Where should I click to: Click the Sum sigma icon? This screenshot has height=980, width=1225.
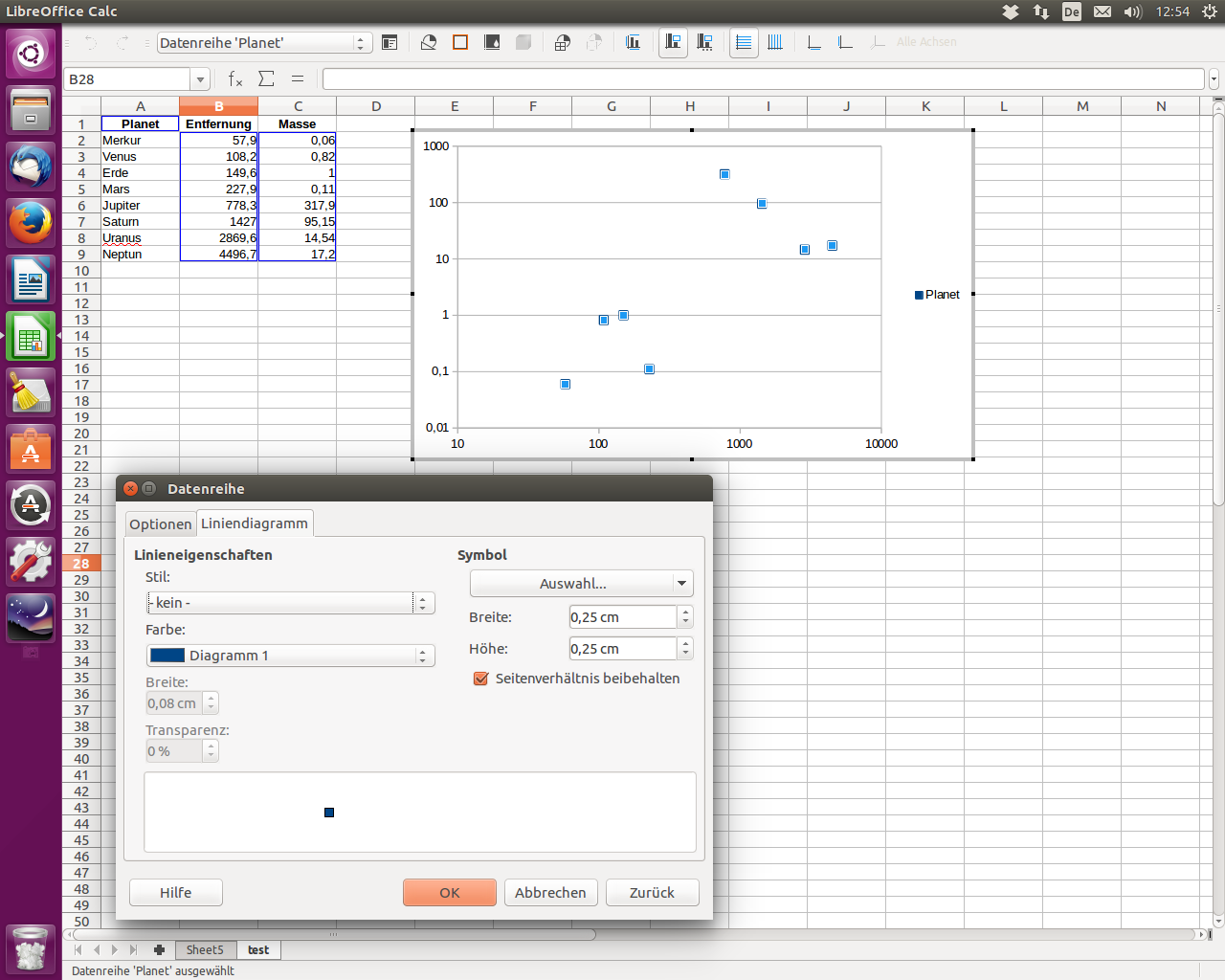pos(267,79)
